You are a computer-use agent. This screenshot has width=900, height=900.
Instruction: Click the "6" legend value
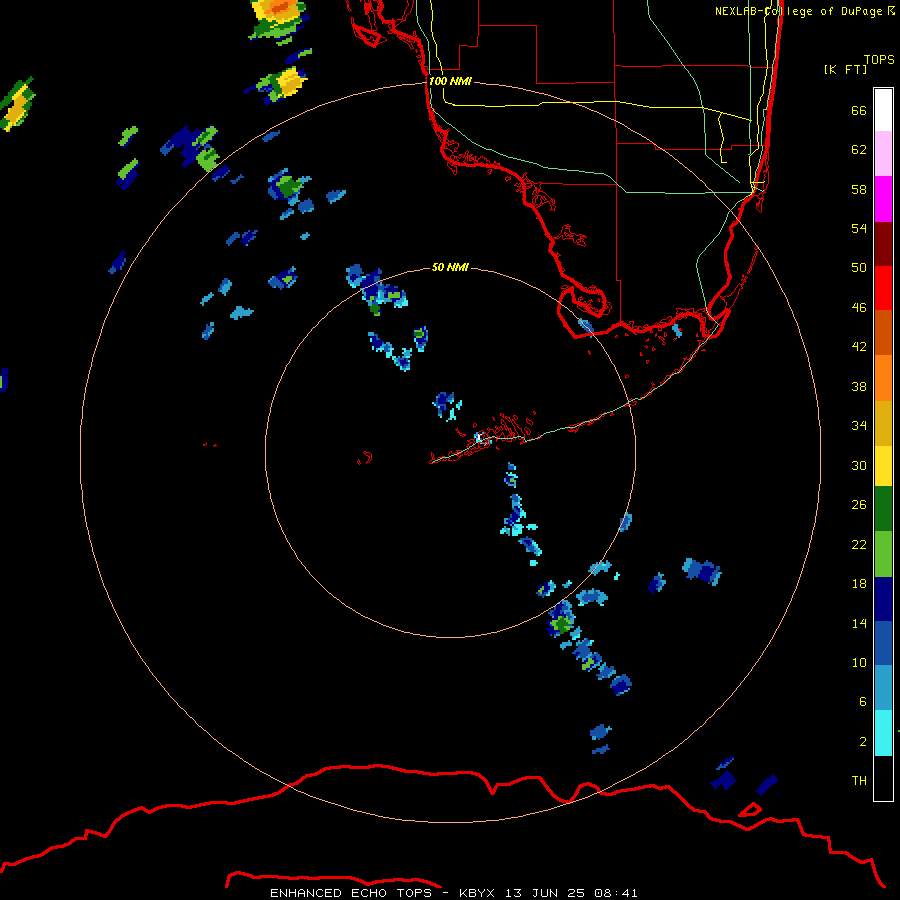click(x=863, y=701)
